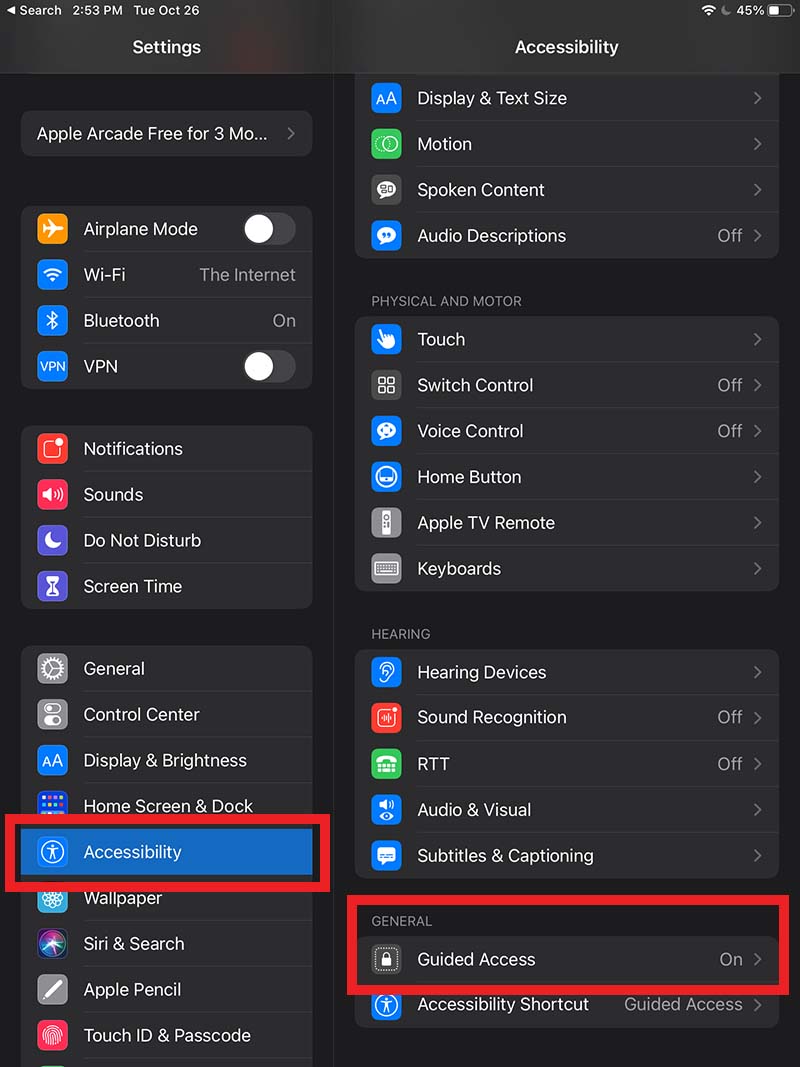The height and width of the screenshot is (1067, 800).
Task: Tap the Hearing Devices ear icon
Action: tap(386, 672)
